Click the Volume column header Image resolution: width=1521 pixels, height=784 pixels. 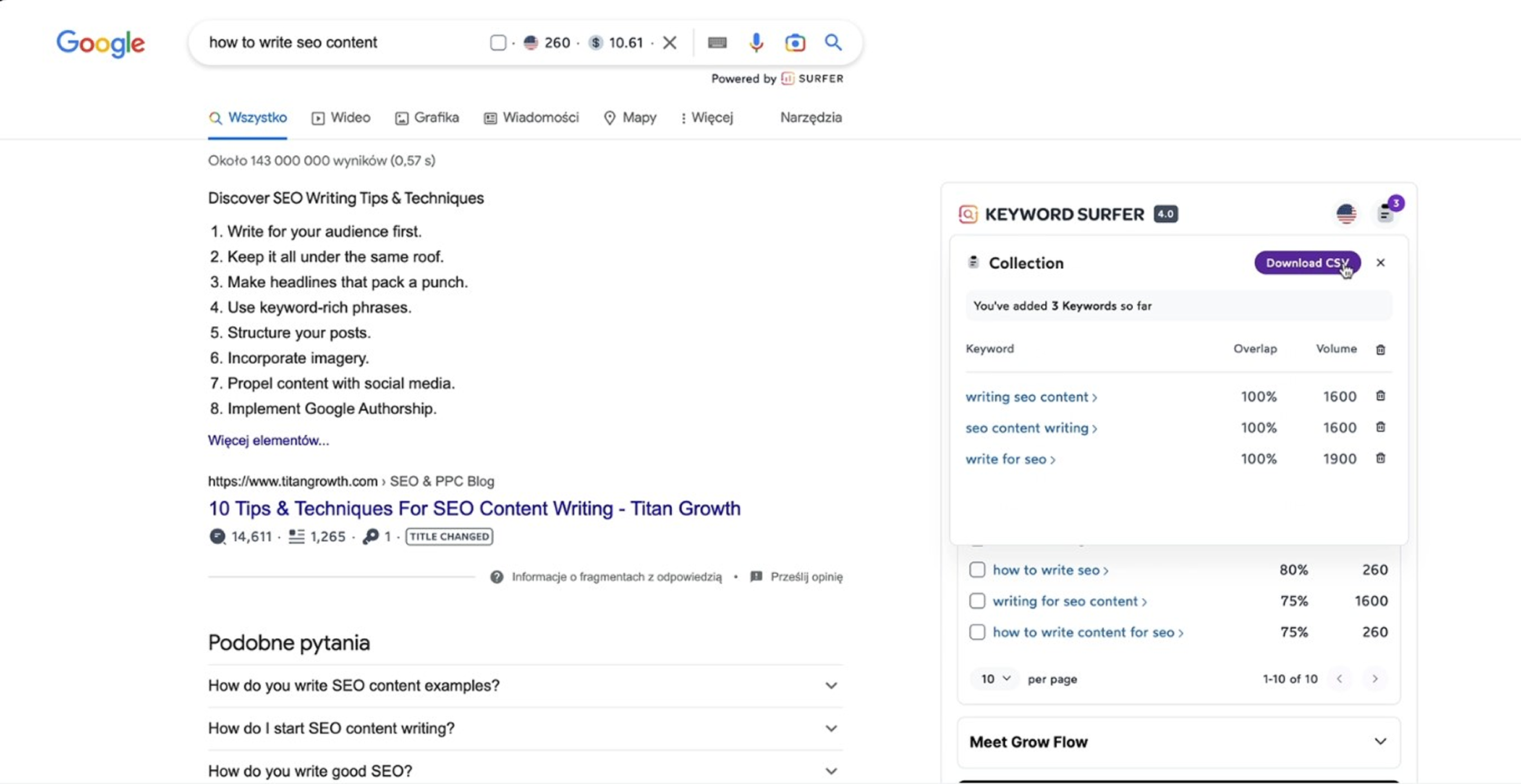pyautogui.click(x=1336, y=349)
